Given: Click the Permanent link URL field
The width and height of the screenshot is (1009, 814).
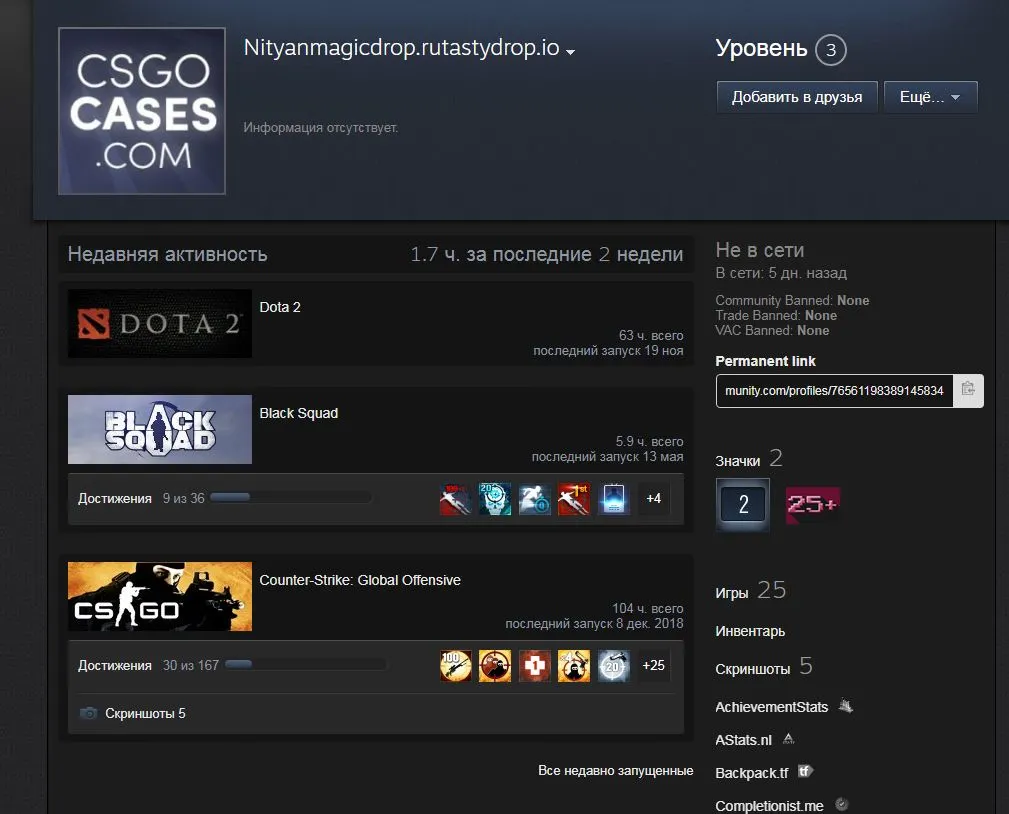Looking at the screenshot, I should pyautogui.click(x=834, y=391).
